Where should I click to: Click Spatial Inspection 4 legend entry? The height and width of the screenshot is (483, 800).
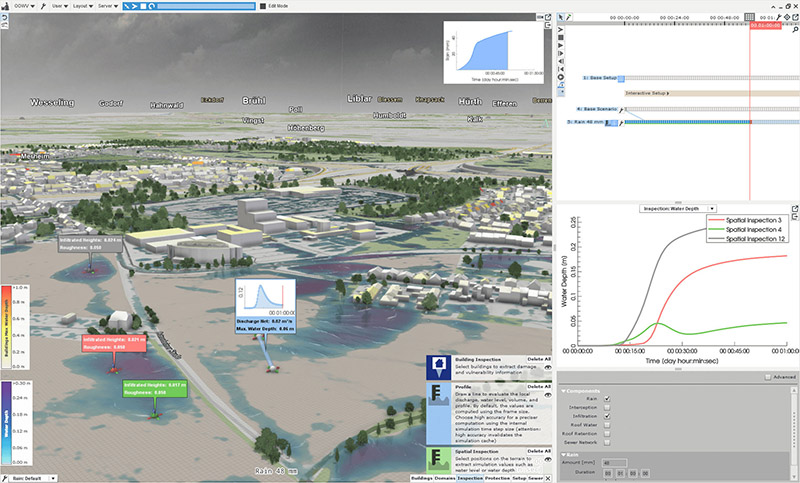[x=745, y=230]
